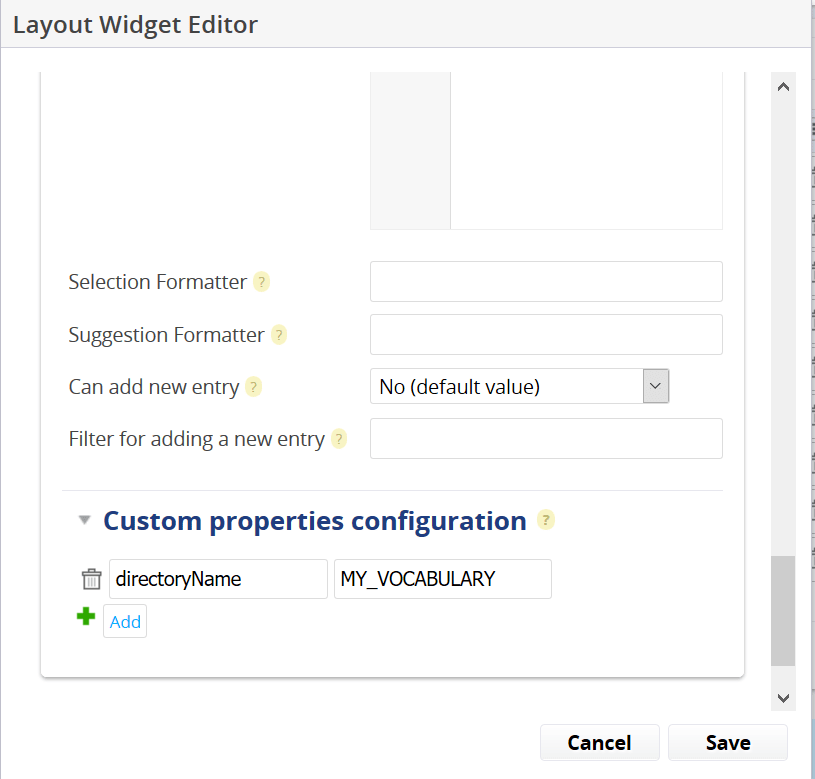Click the dropdown arrow next to No (default value)
Screen dimensions: 815x779
tap(655, 386)
